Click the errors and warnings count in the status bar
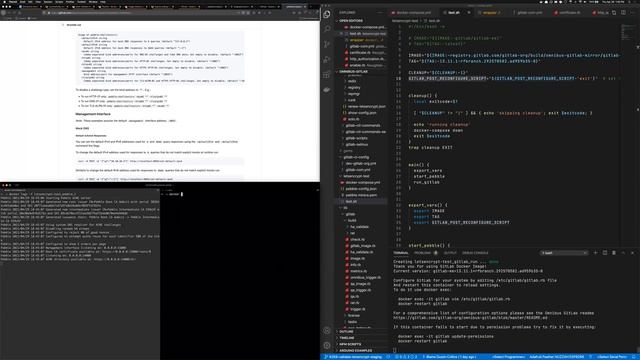 (406, 357)
